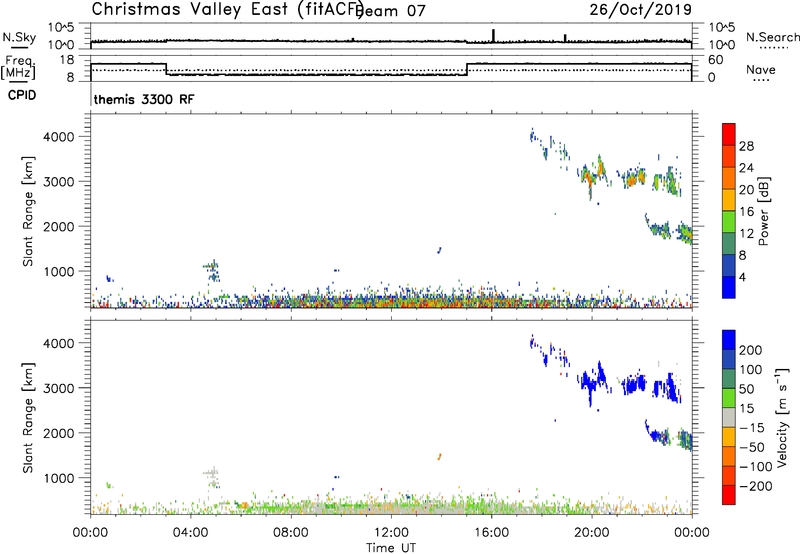
Task: Click the '-15' Velocity colorbar value
Action: point(752,428)
